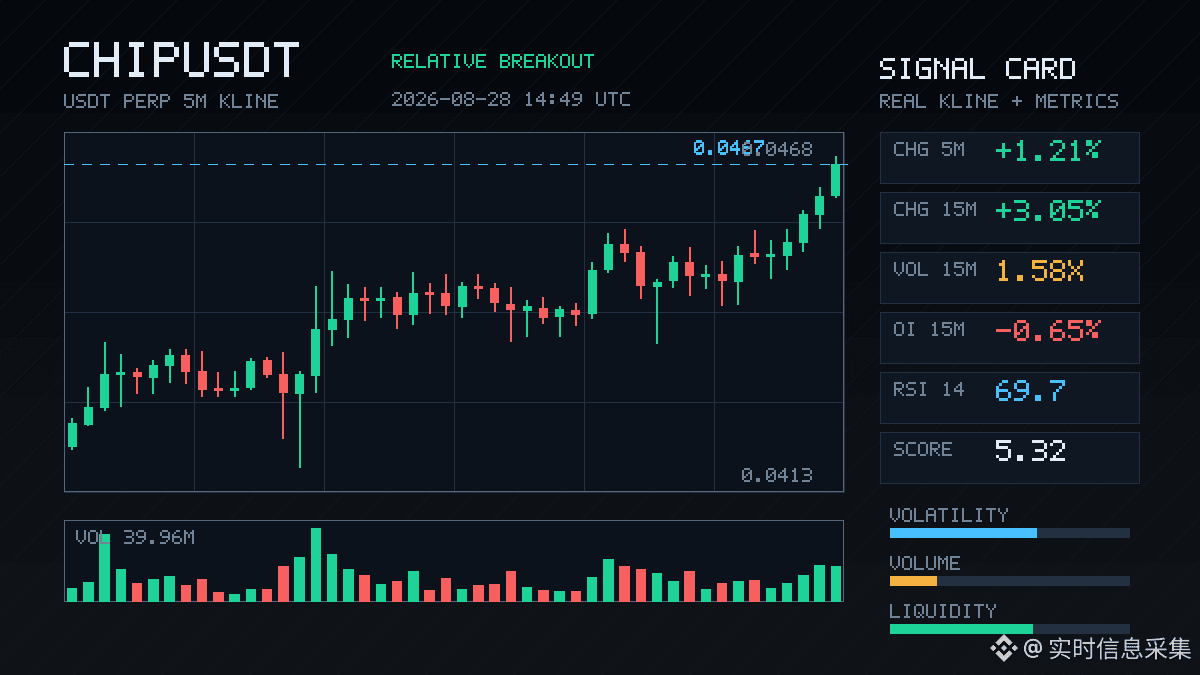Click the 2026-08-28 14:49 UTC timestamp

point(510,99)
